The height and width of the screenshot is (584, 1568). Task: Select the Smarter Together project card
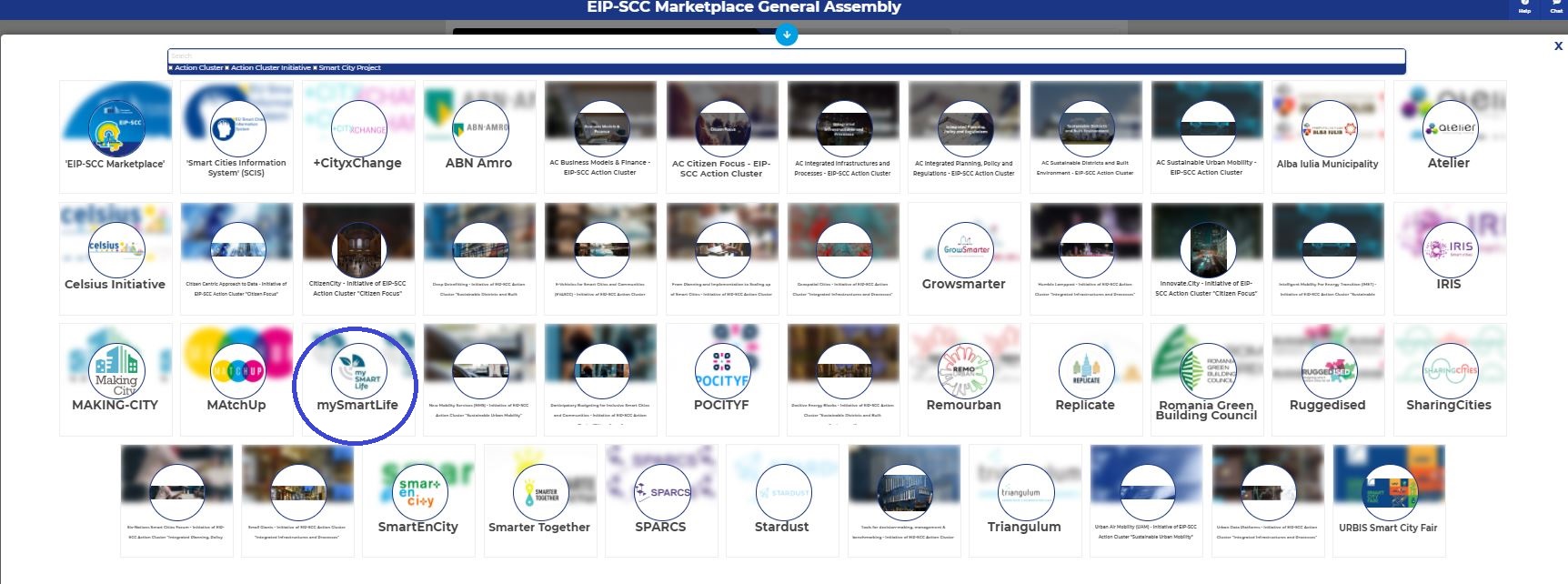coord(540,500)
